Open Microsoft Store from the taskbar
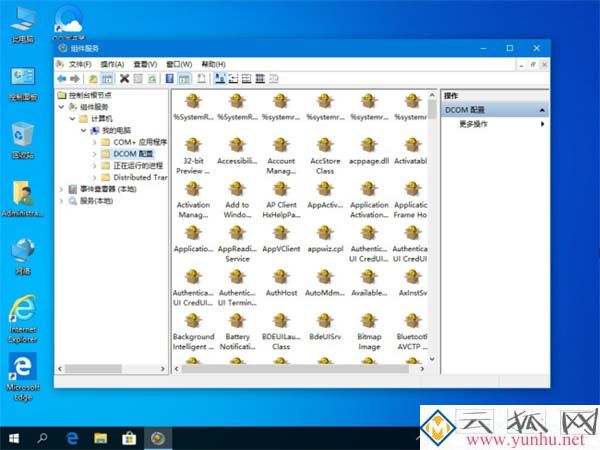The image size is (600, 450). pyautogui.click(x=129, y=438)
